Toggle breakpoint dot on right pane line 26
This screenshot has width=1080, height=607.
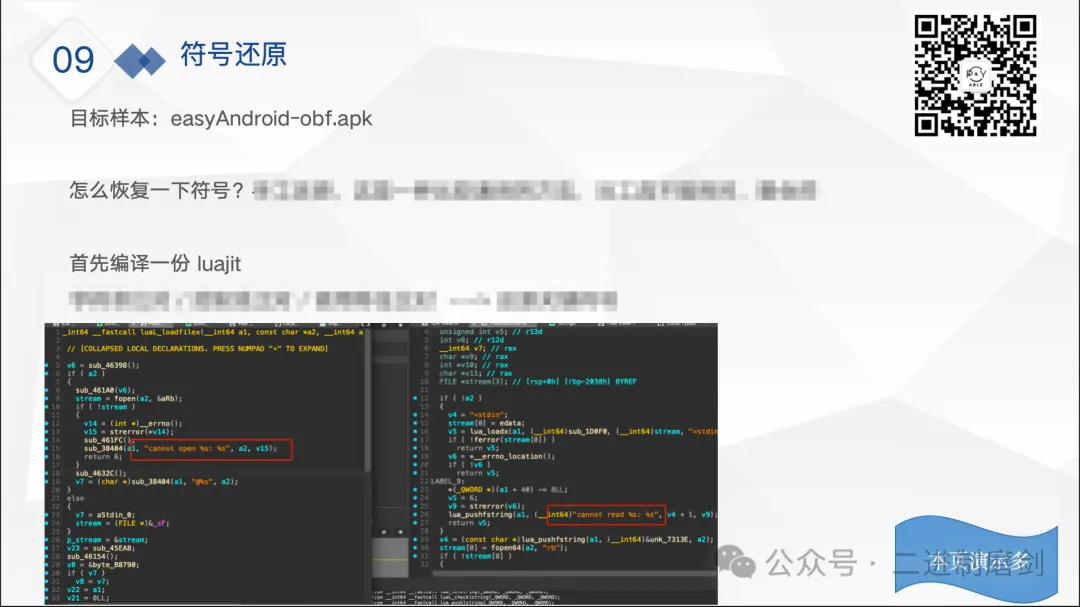(415, 514)
